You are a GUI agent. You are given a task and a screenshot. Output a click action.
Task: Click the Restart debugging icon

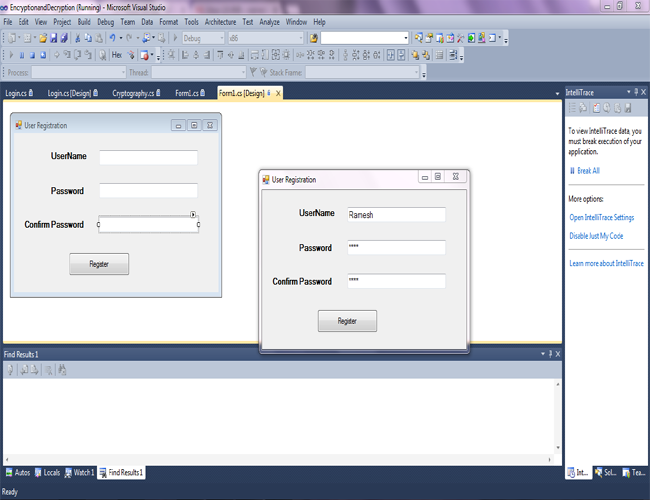(43, 55)
